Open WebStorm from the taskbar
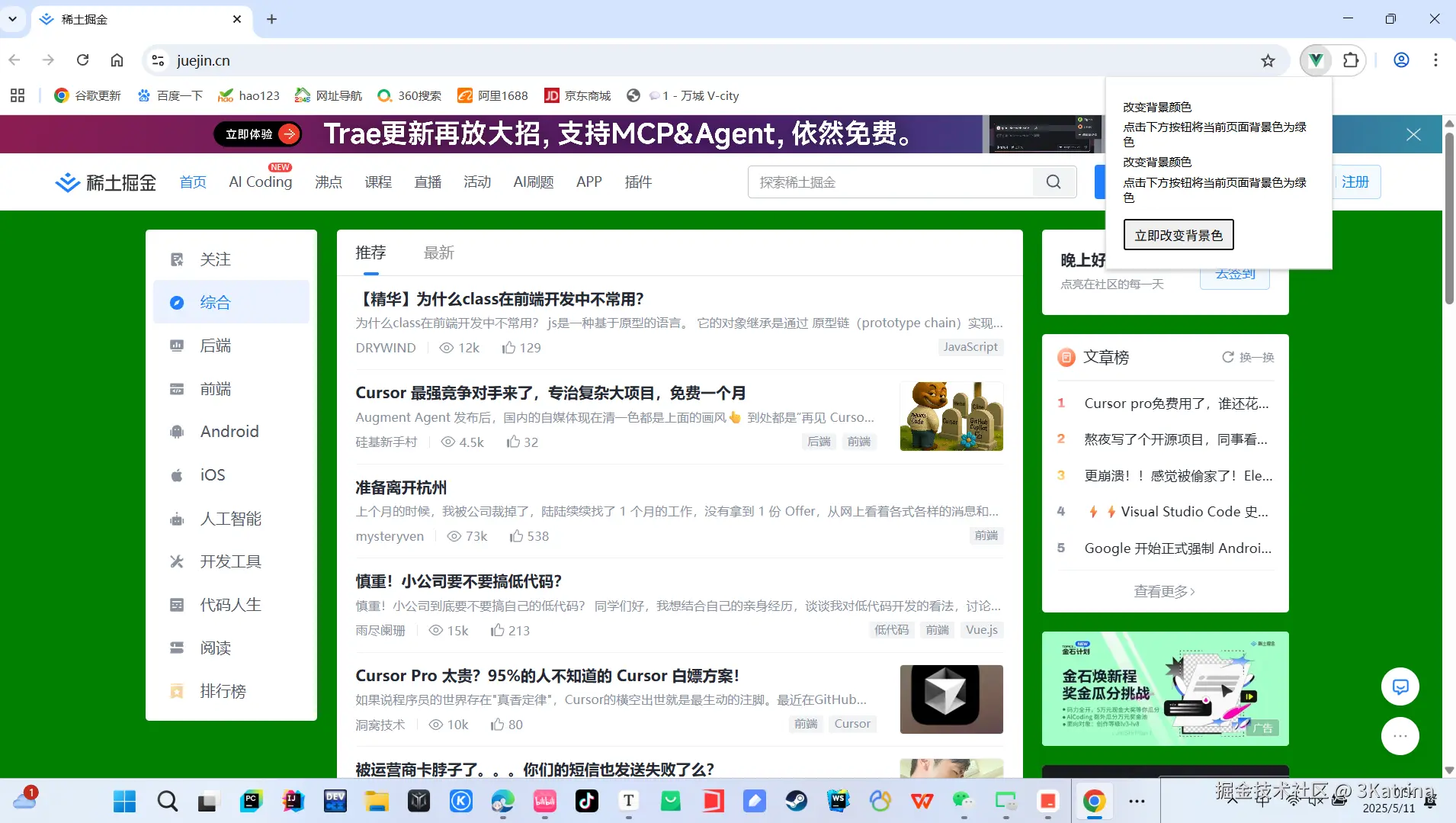 click(839, 801)
